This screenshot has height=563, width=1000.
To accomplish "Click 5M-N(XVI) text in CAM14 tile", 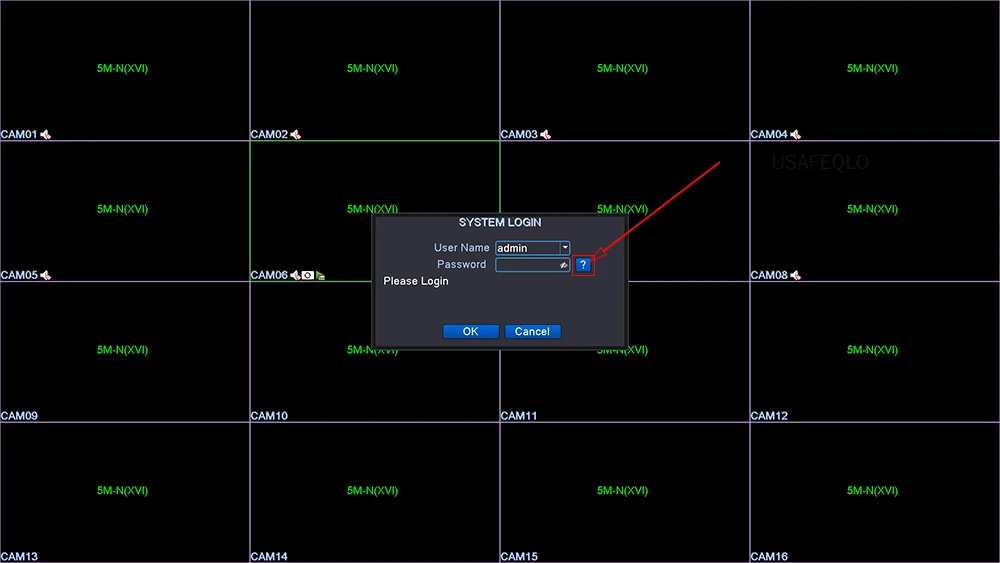I will click(x=372, y=490).
